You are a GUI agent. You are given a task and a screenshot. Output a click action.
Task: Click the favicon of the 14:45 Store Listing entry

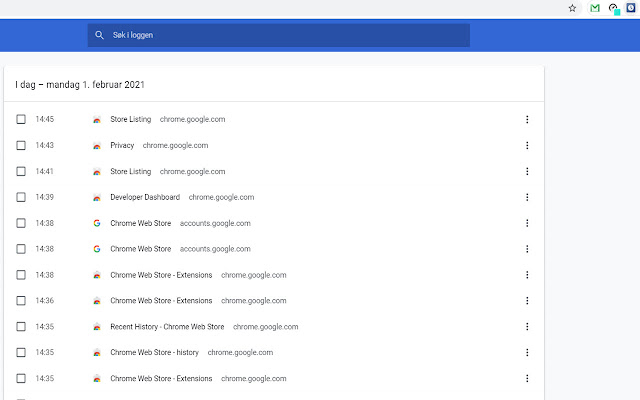tap(97, 120)
